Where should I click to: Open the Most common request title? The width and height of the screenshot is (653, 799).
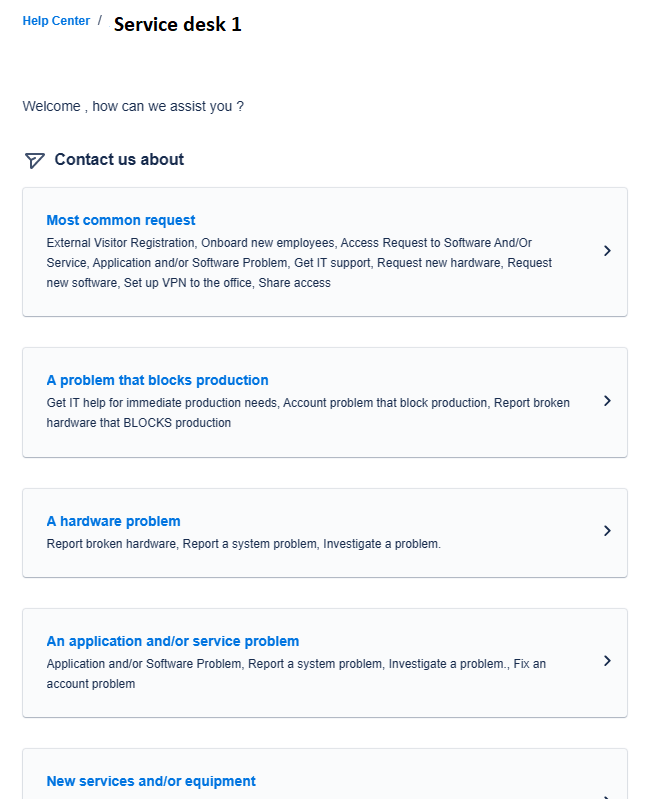[121, 220]
